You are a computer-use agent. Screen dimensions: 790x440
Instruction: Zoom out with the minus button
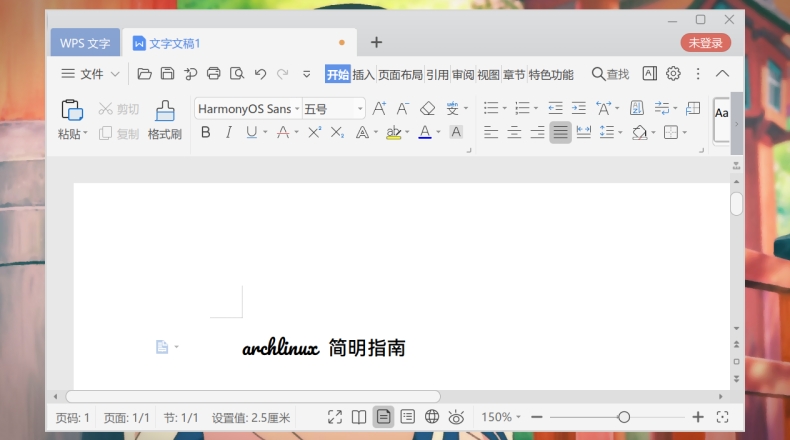(x=537, y=417)
